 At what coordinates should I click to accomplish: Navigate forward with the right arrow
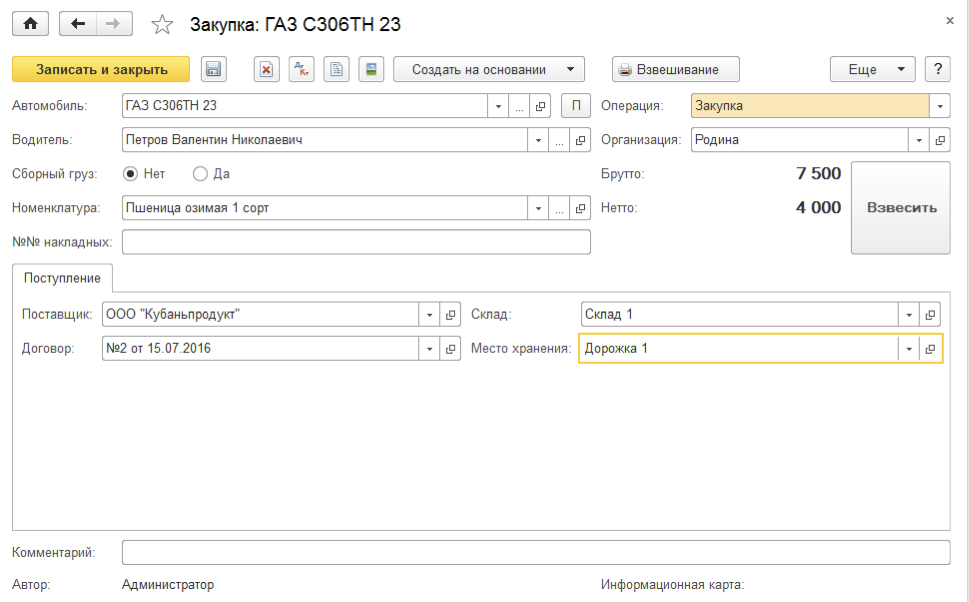(x=114, y=24)
